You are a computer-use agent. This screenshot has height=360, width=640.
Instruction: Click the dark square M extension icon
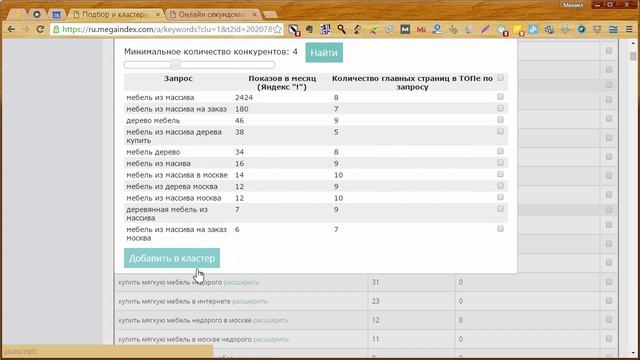pyautogui.click(x=404, y=29)
